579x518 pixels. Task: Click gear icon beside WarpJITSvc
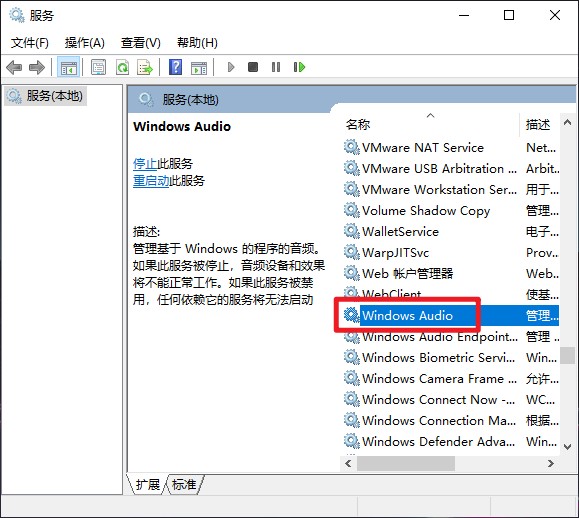351,253
